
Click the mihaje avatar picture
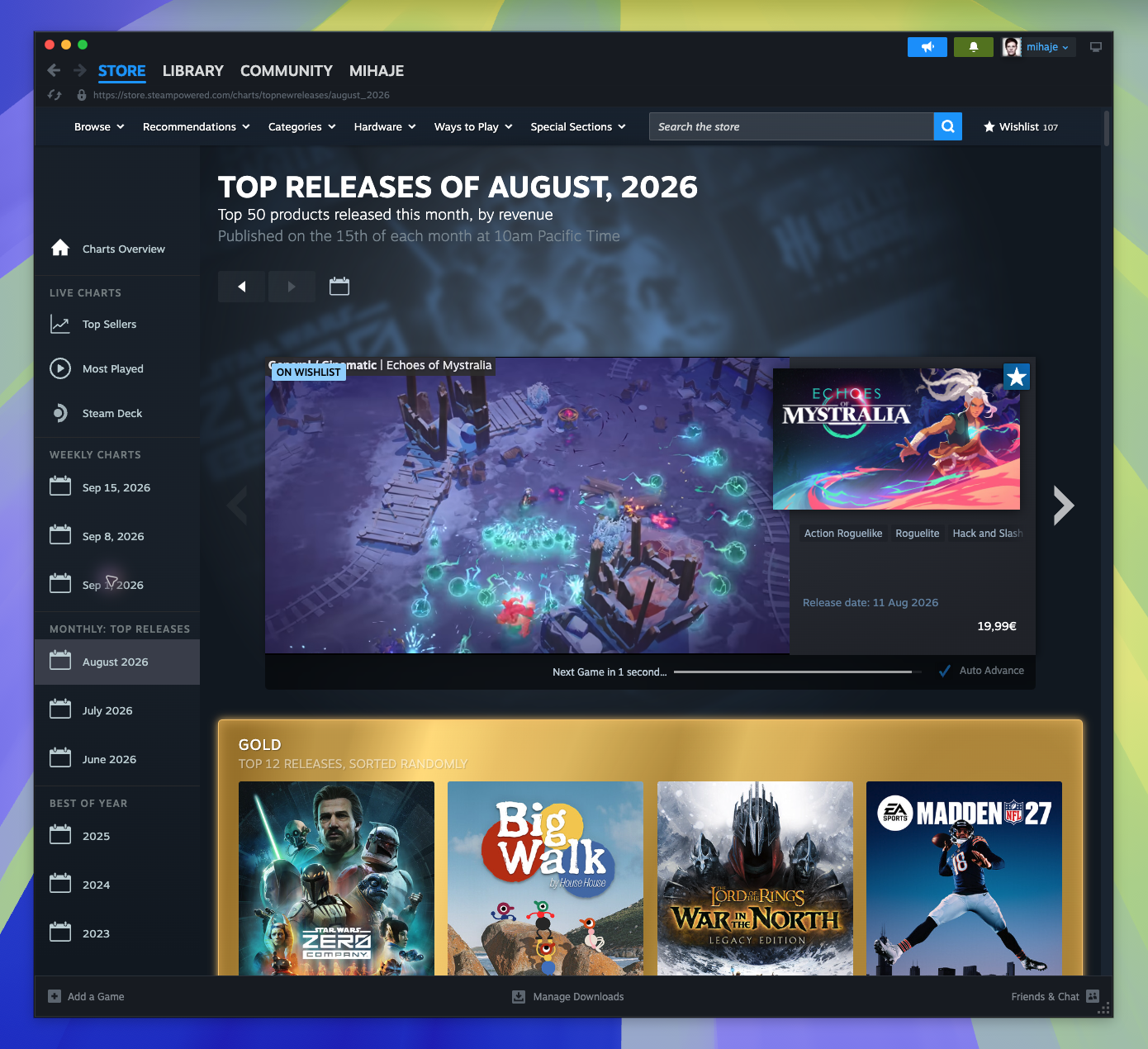pyautogui.click(x=1012, y=47)
